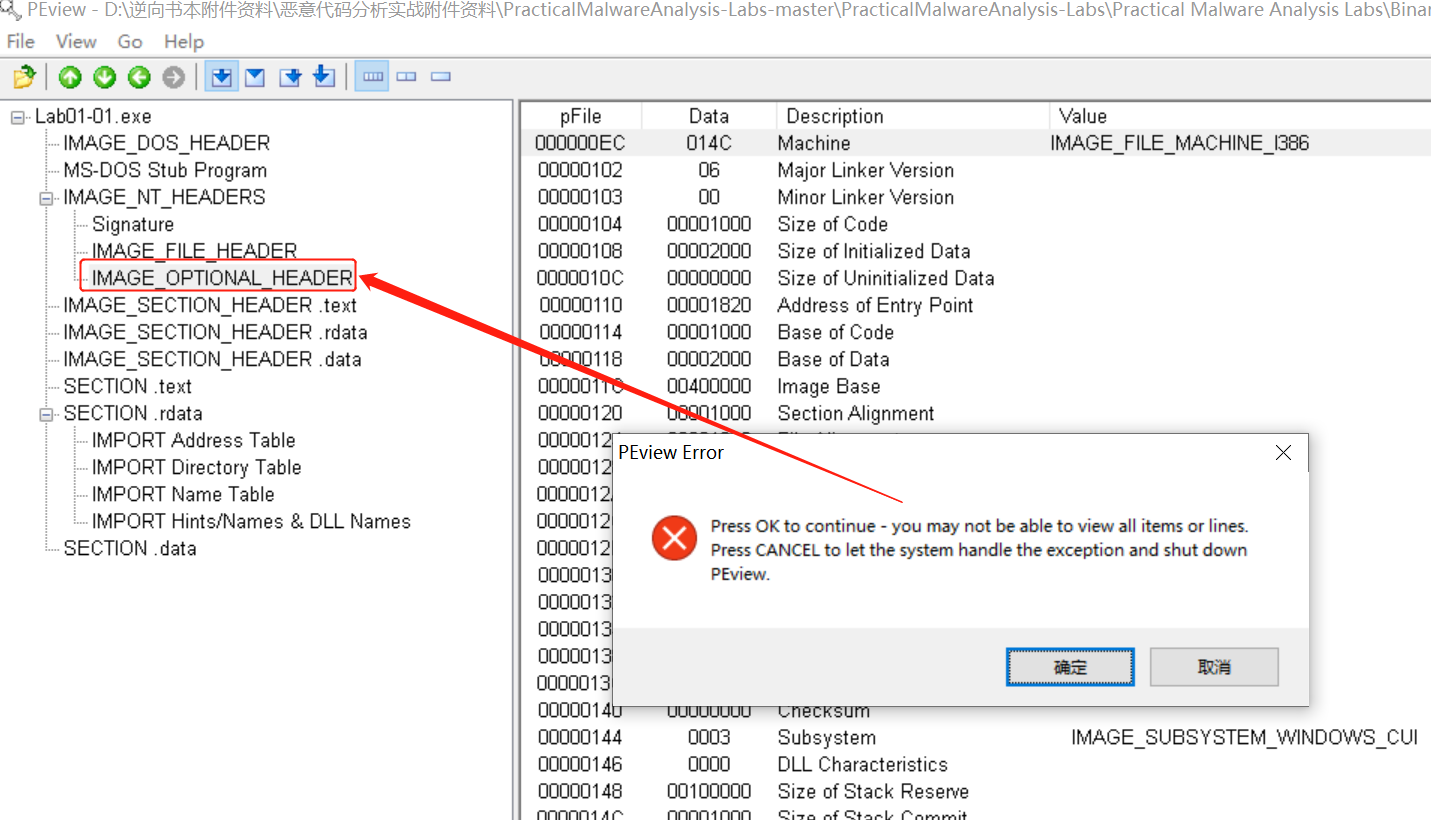This screenshot has height=820, width=1431.
Task: Select SECTION .rdata tree item
Action: coord(133,414)
